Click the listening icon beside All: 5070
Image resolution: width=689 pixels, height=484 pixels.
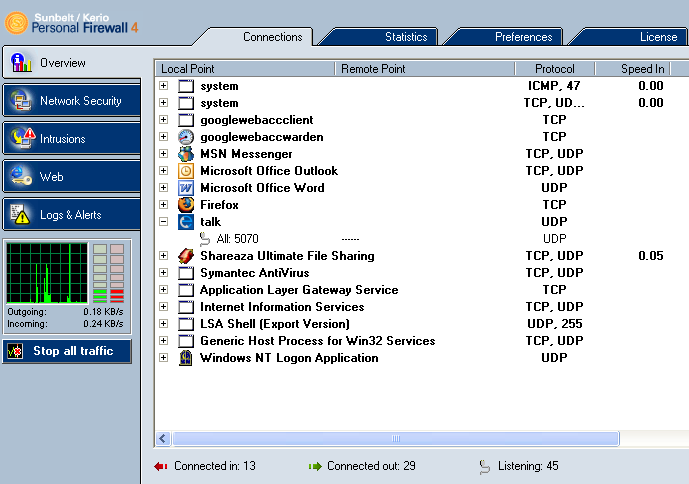click(x=205, y=239)
